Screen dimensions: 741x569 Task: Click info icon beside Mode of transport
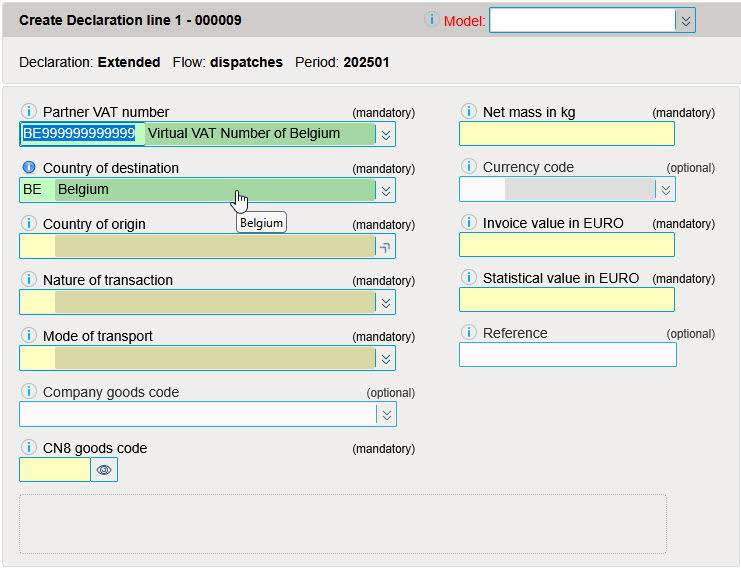point(28,336)
